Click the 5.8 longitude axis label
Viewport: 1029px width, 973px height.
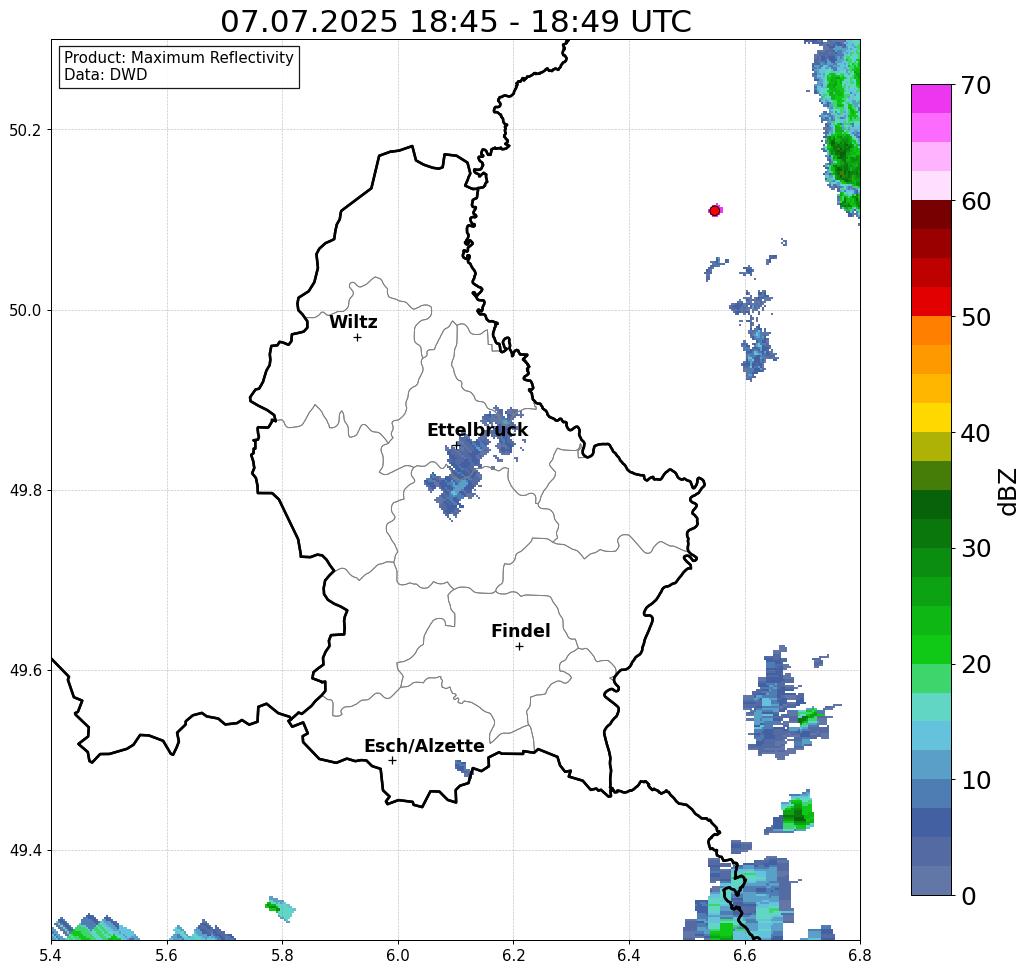click(282, 955)
